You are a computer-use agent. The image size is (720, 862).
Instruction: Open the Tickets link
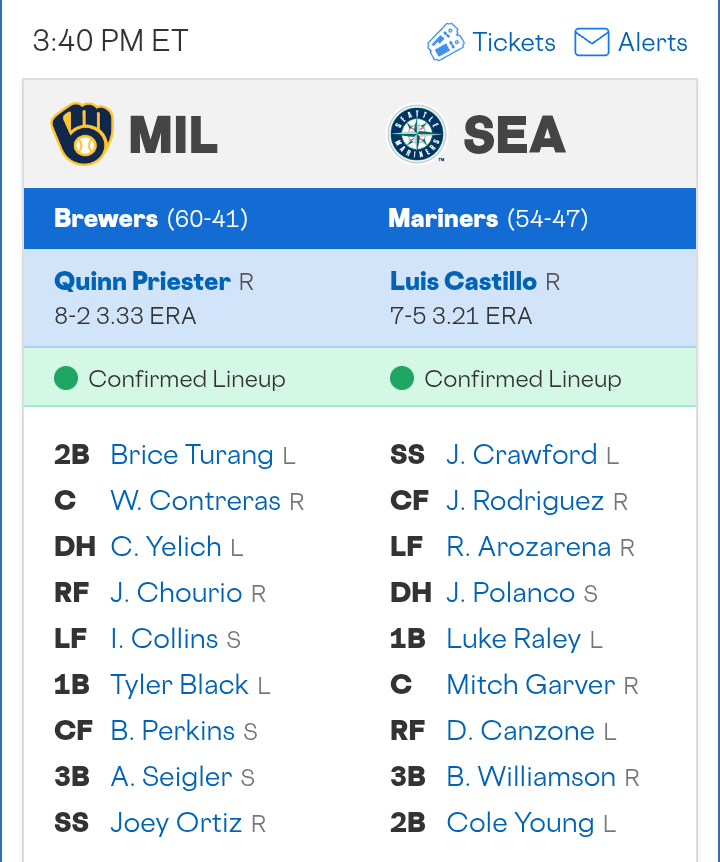point(514,42)
